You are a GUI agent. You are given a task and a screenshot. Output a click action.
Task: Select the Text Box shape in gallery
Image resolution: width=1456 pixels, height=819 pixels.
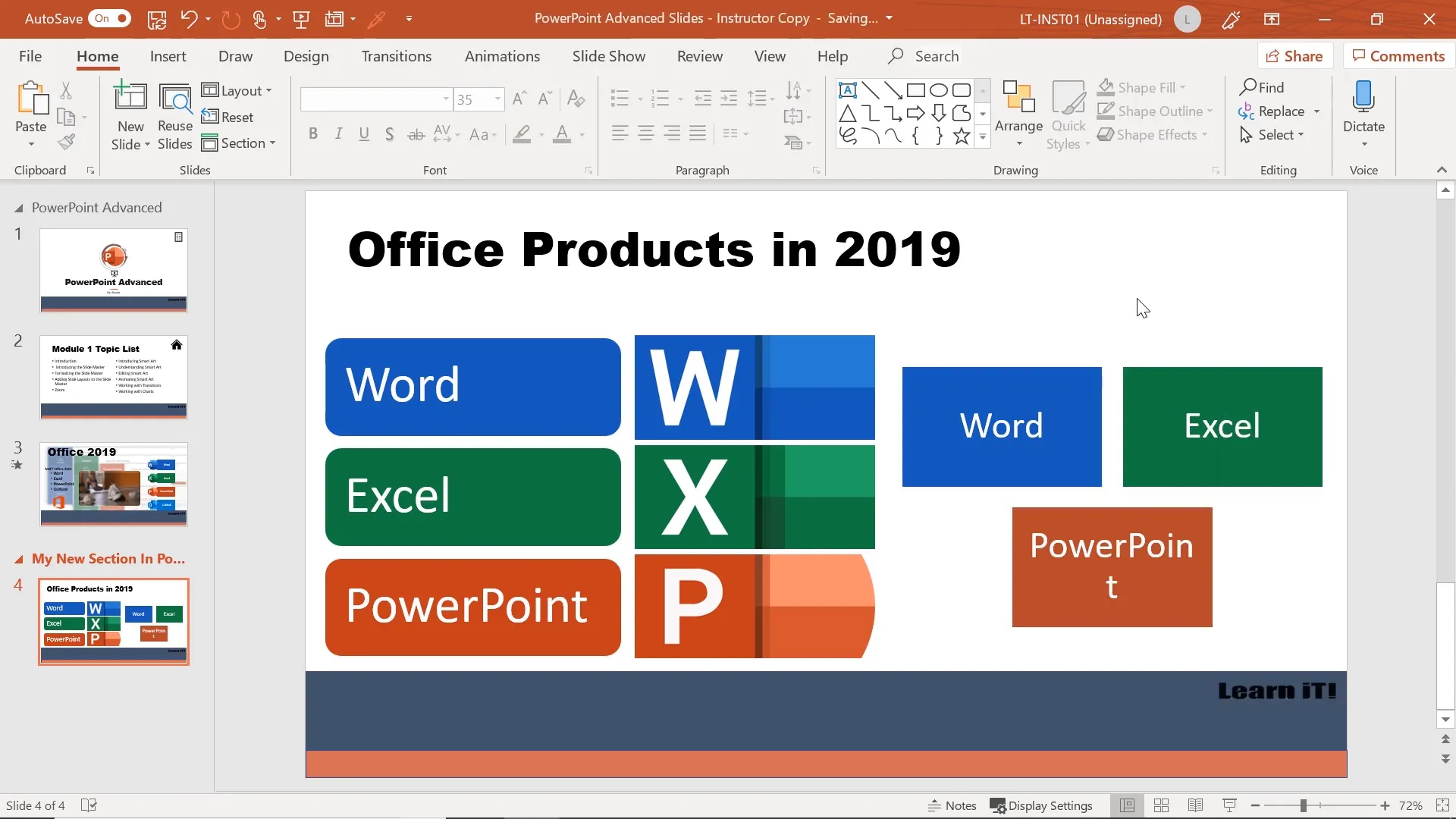click(848, 90)
